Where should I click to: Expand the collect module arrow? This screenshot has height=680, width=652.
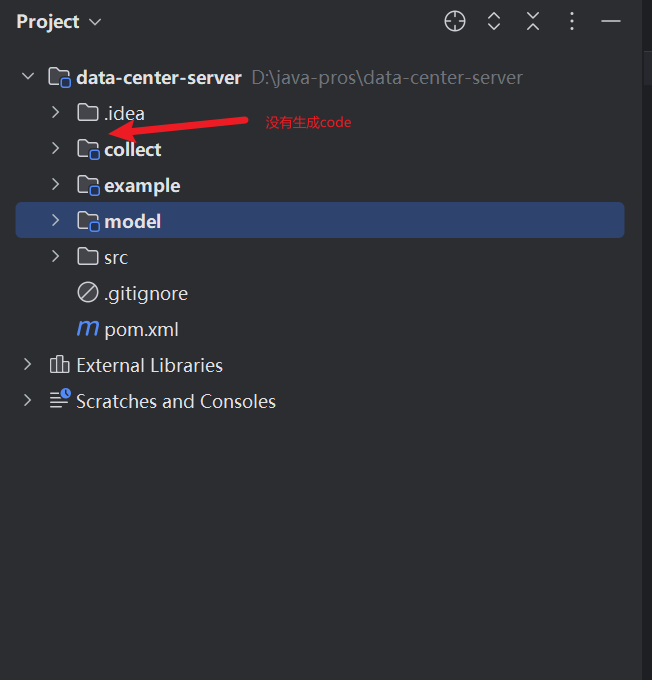click(x=55, y=149)
